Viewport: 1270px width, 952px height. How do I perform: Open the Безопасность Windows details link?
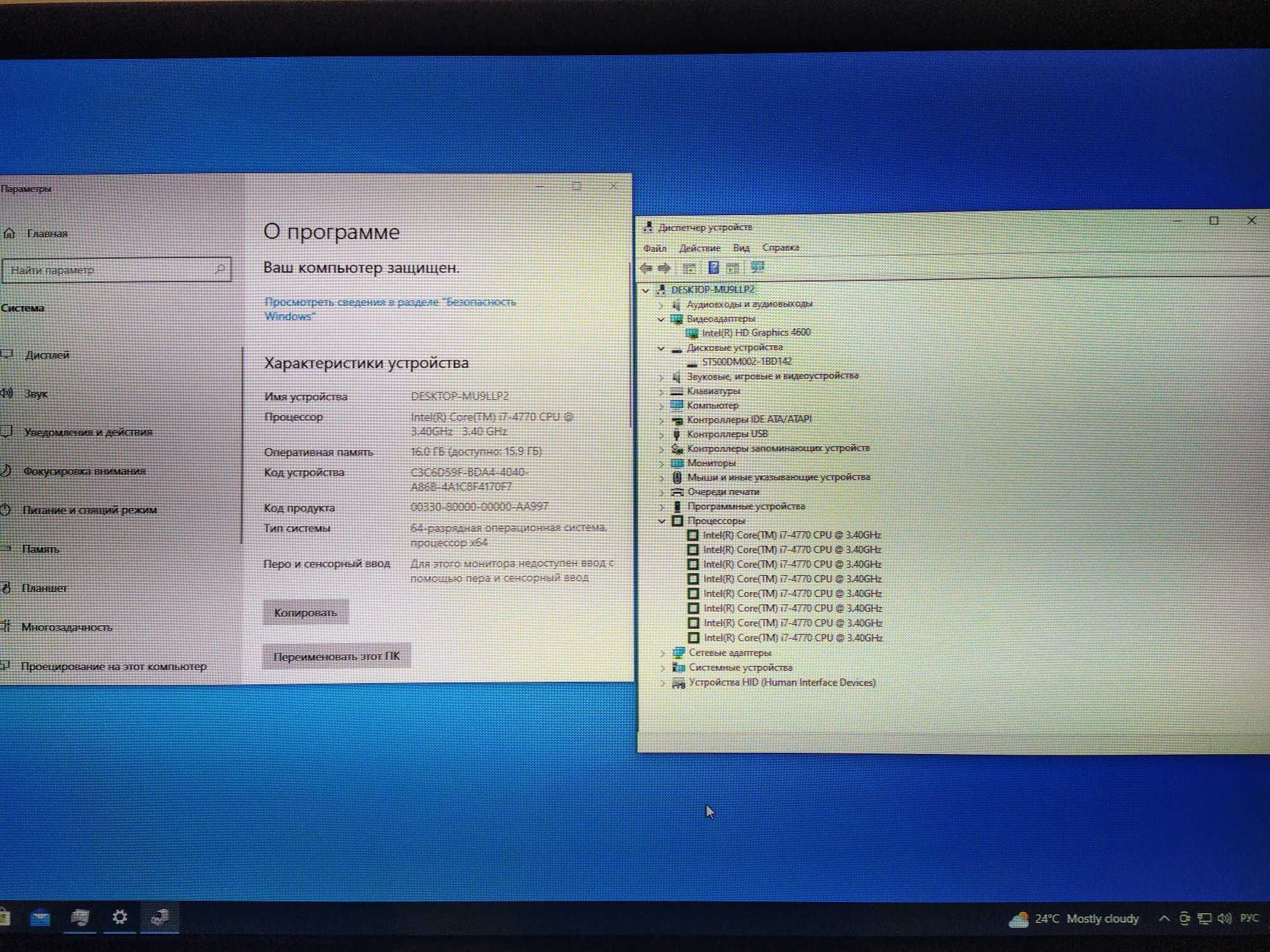(x=390, y=308)
